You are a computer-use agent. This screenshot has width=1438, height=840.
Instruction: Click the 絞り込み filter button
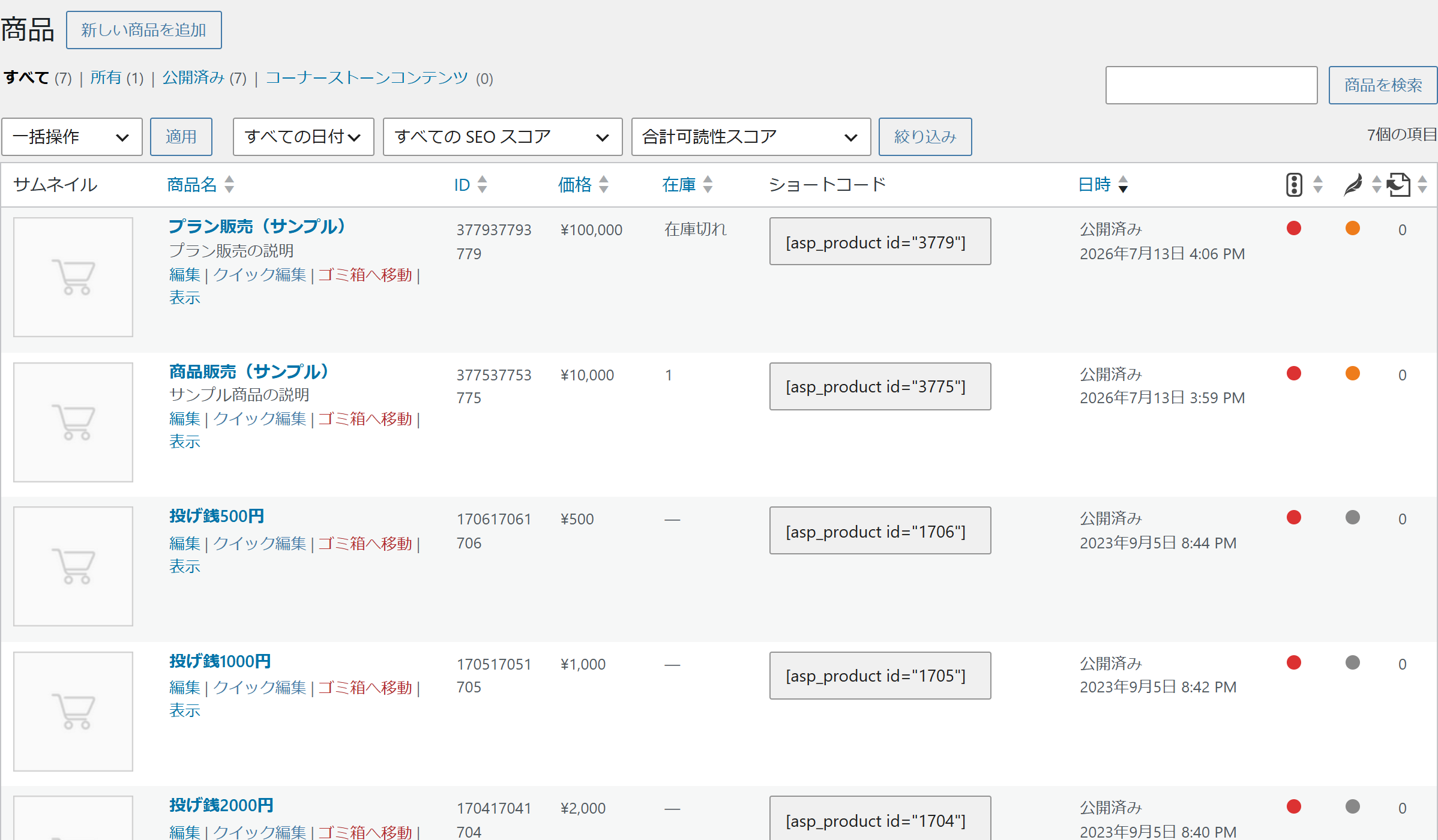[x=925, y=137]
